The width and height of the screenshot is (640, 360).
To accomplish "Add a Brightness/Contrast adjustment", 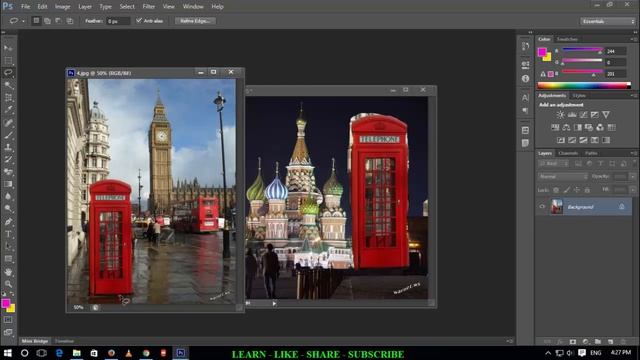I will pyautogui.click(x=561, y=115).
